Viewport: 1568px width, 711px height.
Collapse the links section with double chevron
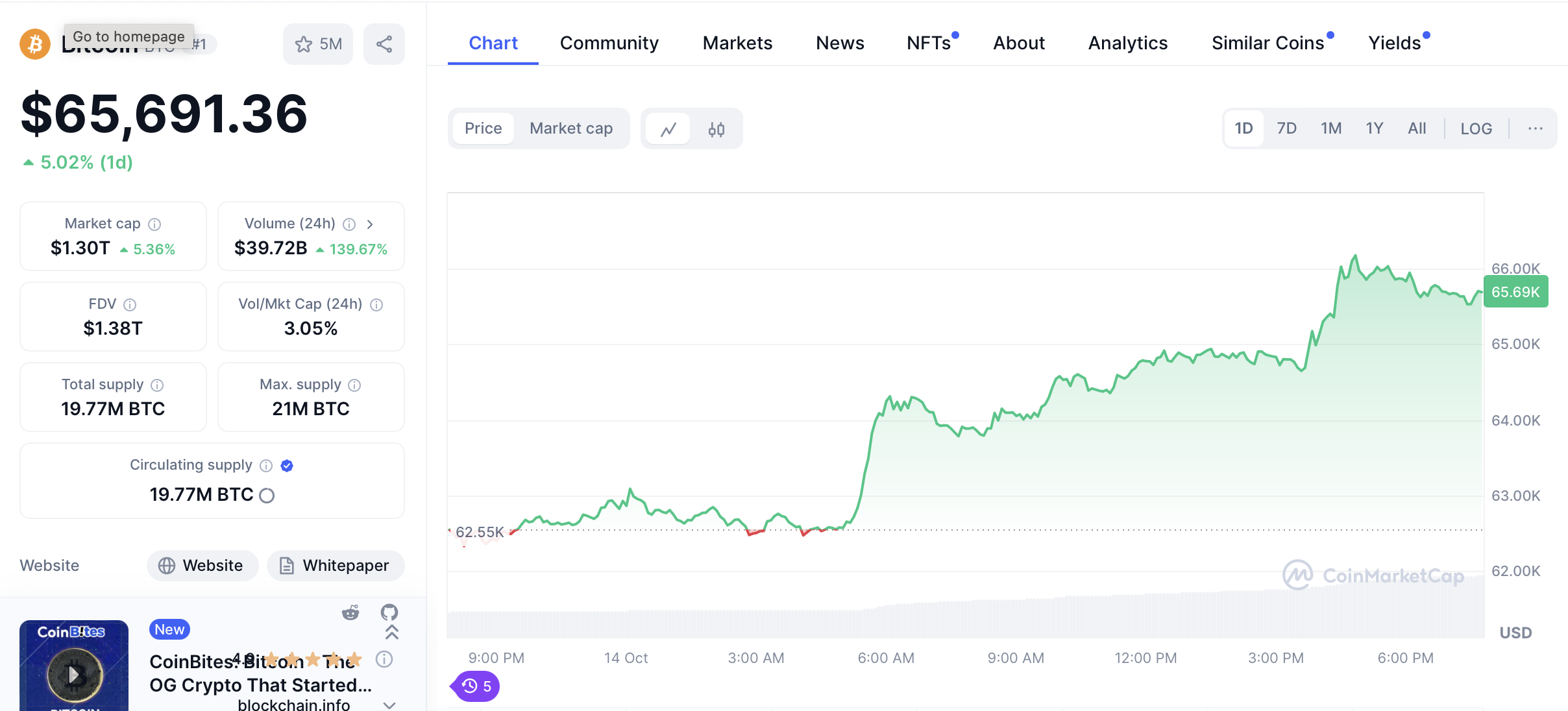tap(392, 633)
